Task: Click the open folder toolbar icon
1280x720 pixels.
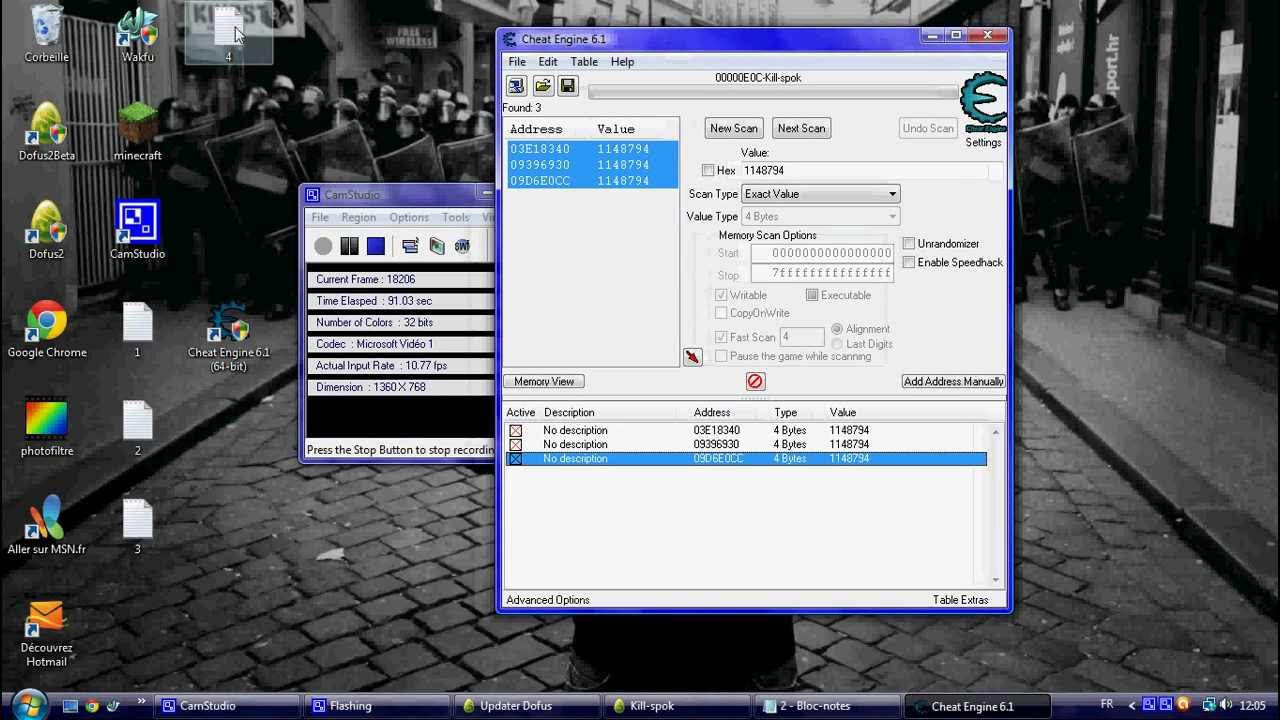Action: tap(542, 86)
